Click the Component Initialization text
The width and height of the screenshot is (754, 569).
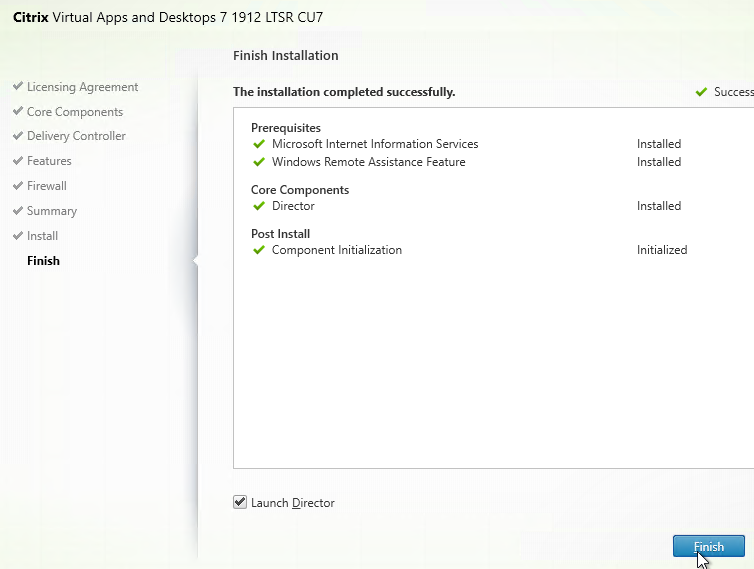click(337, 250)
